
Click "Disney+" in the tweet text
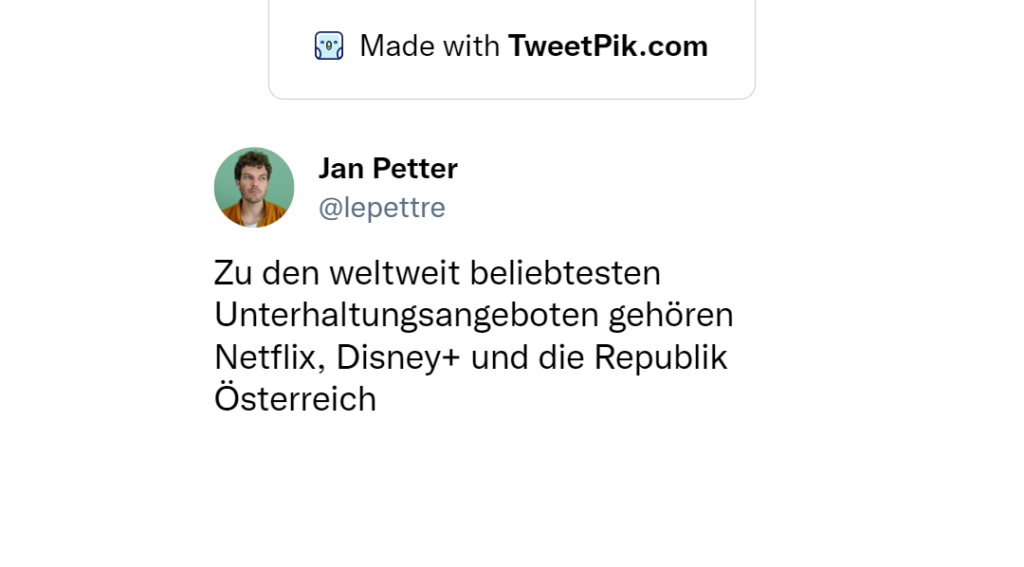398,357
